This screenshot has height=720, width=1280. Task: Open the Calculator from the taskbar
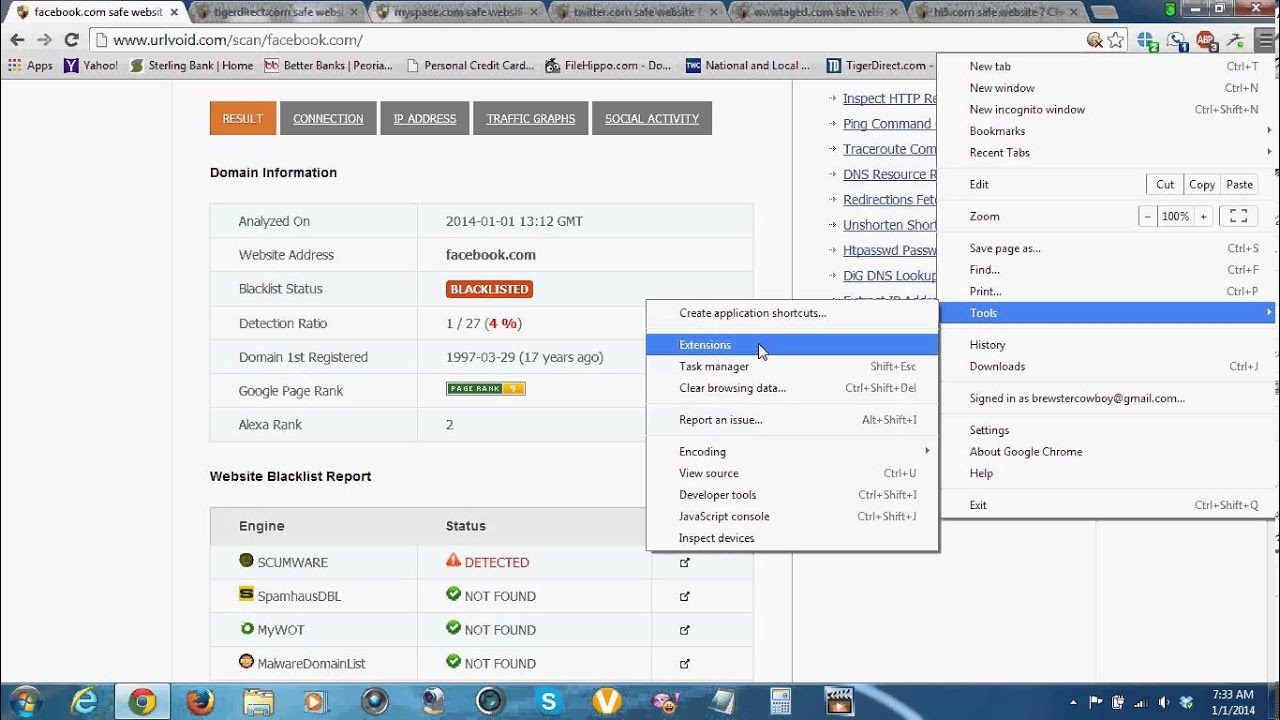780,701
